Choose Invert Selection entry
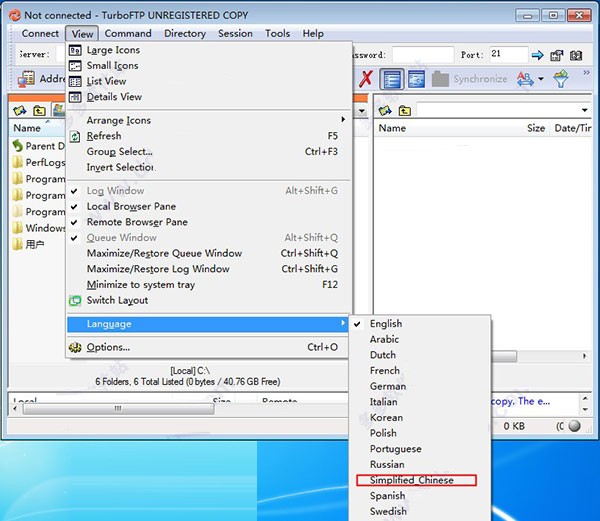This screenshot has height=521, width=600. pyautogui.click(x=209, y=168)
